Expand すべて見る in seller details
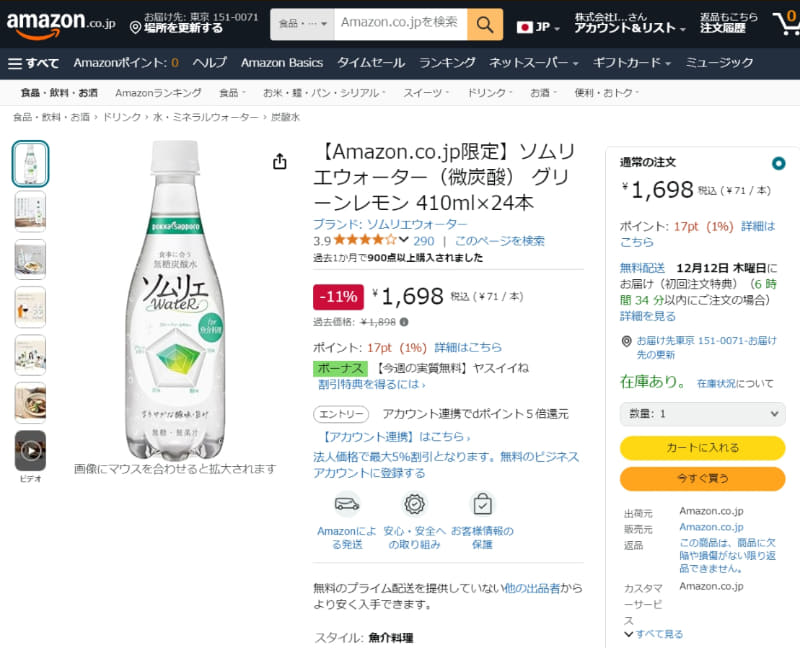 click(x=654, y=634)
